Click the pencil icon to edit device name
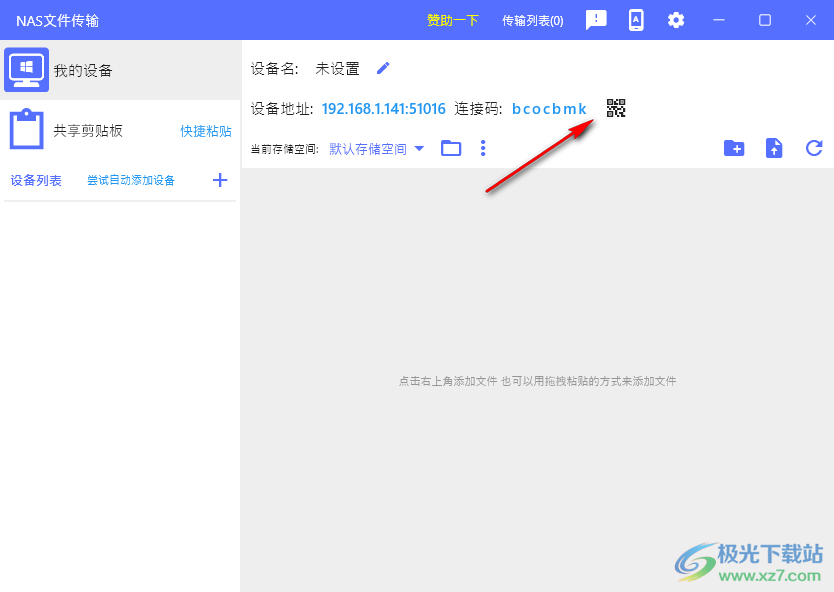 pos(383,68)
